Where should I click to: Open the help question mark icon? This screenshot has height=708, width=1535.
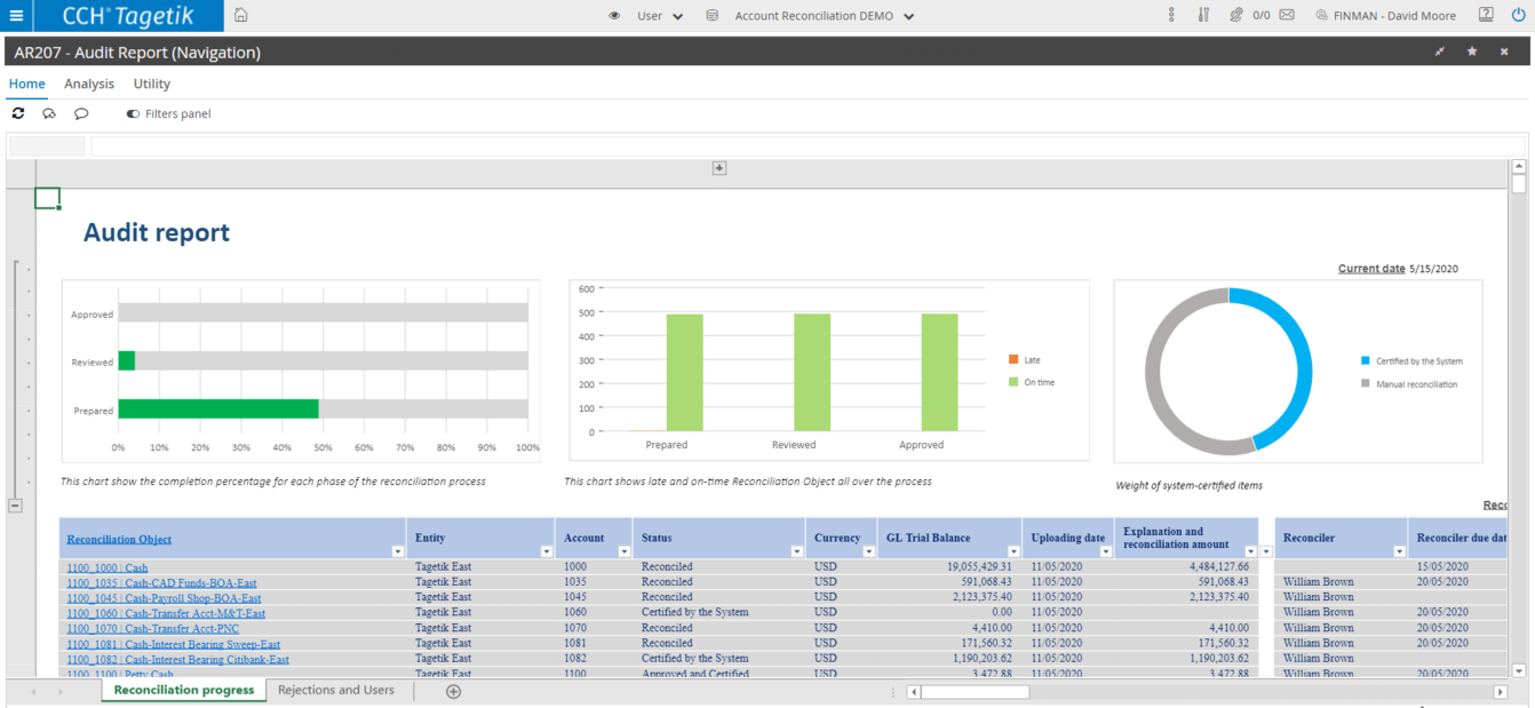point(1486,15)
